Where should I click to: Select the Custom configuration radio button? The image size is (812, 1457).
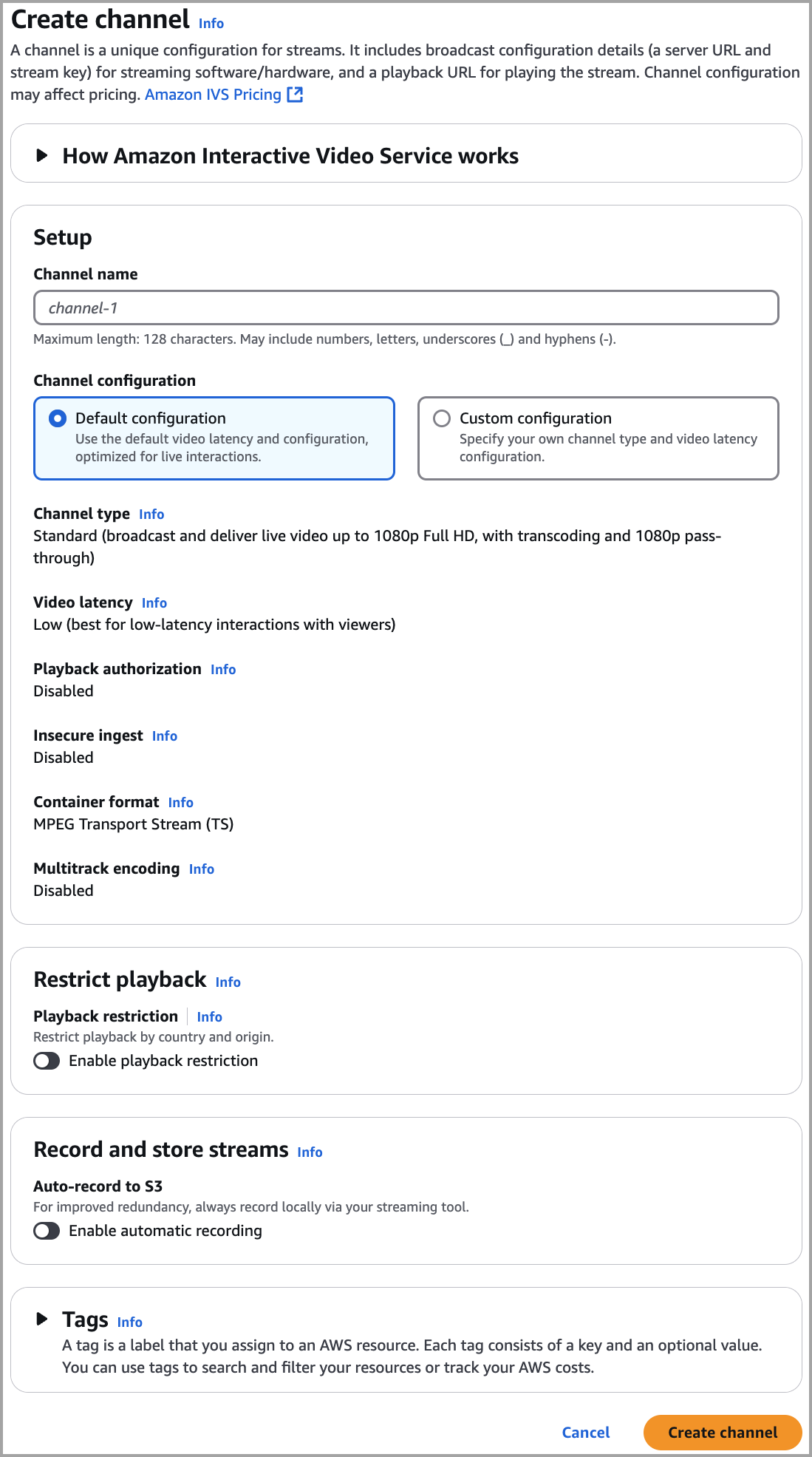(x=442, y=418)
